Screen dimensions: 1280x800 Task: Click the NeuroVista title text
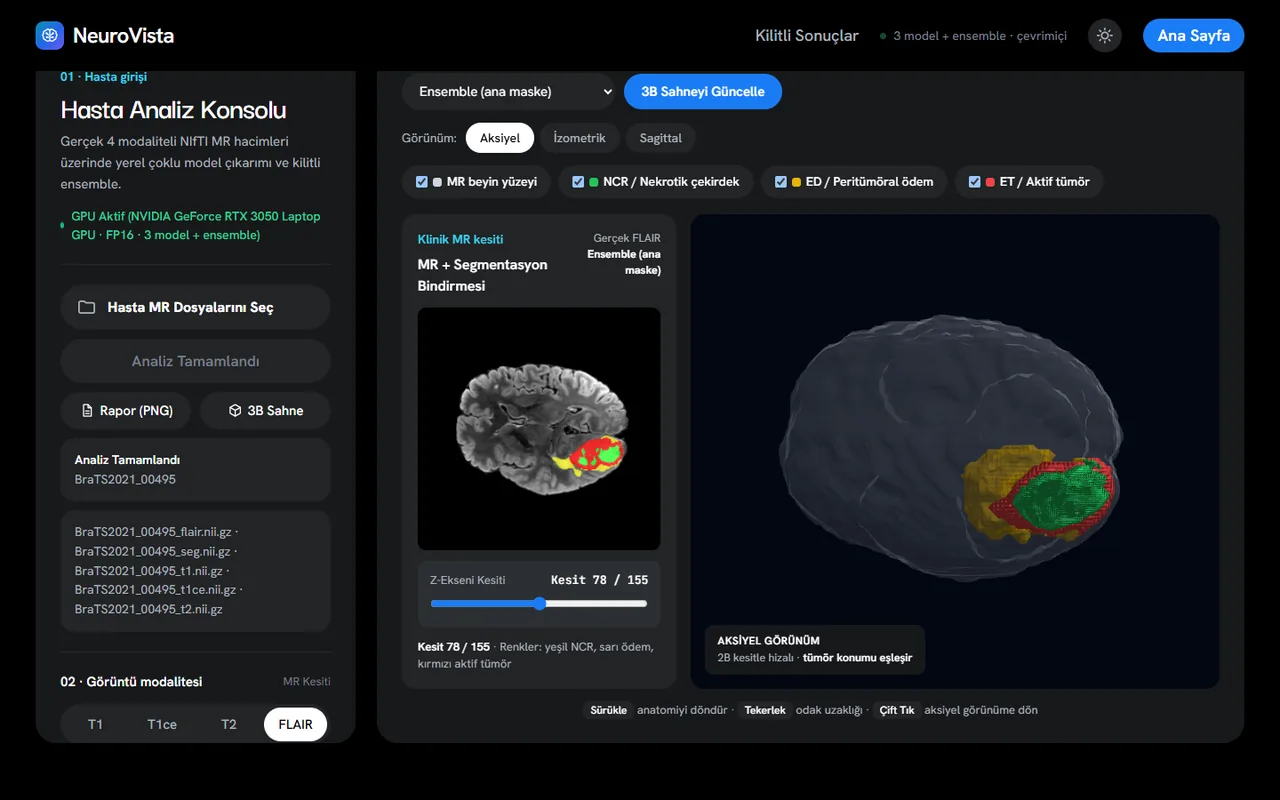[123, 36]
